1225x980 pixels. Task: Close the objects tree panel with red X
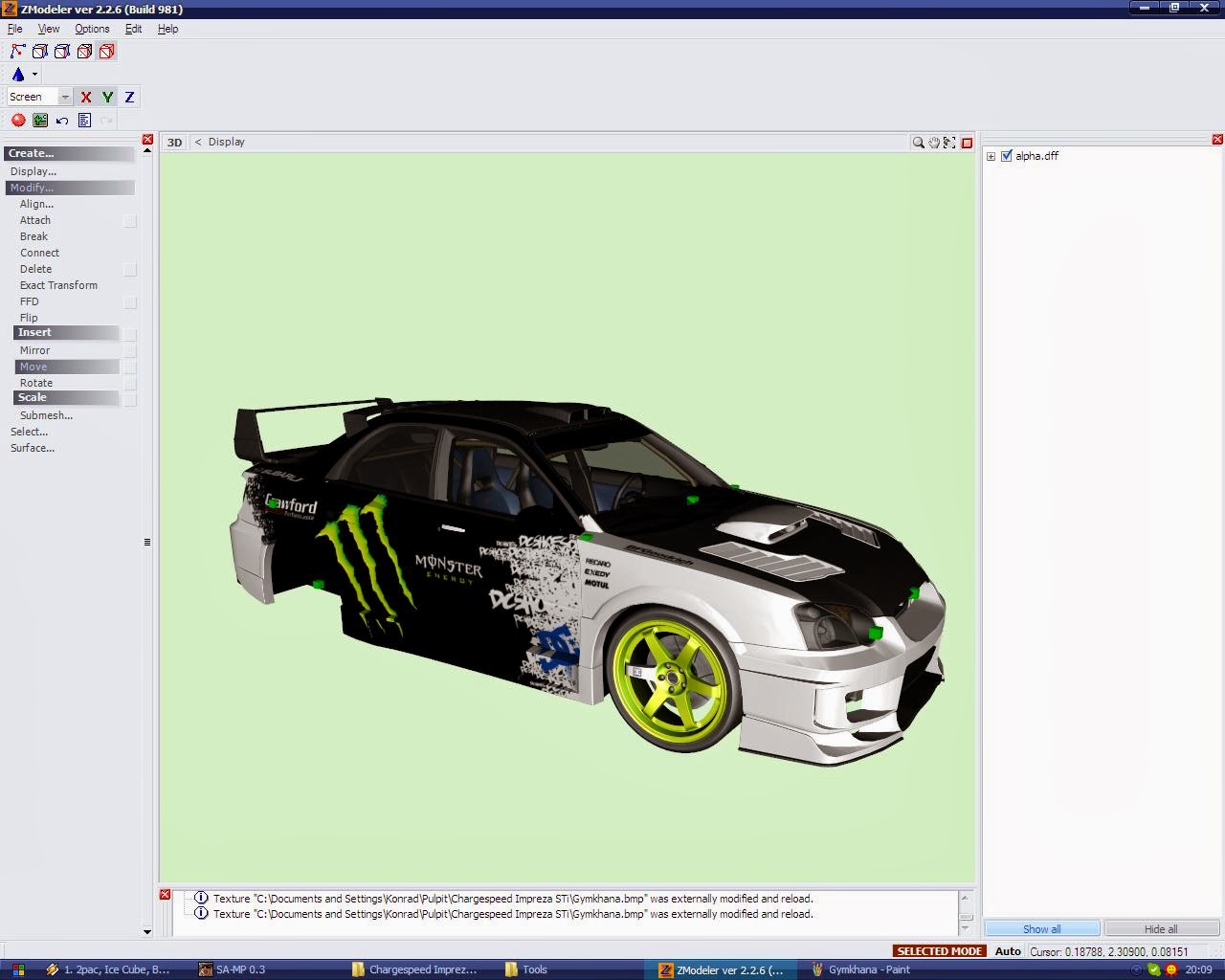pos(1217,140)
